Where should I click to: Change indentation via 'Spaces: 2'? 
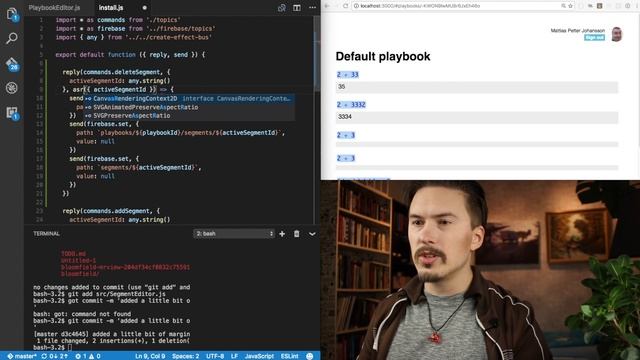point(185,356)
